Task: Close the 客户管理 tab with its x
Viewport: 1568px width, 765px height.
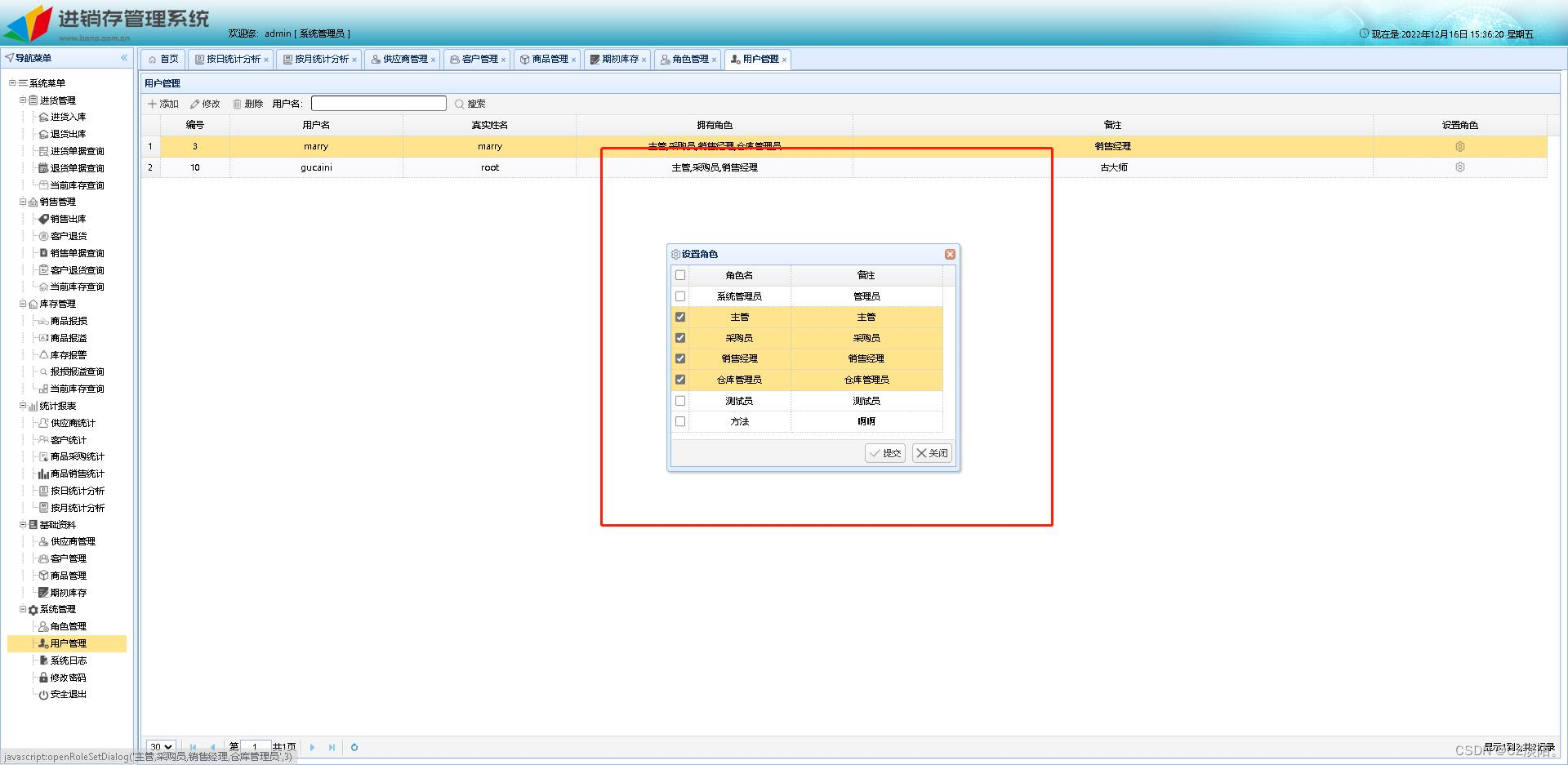Action: click(503, 60)
